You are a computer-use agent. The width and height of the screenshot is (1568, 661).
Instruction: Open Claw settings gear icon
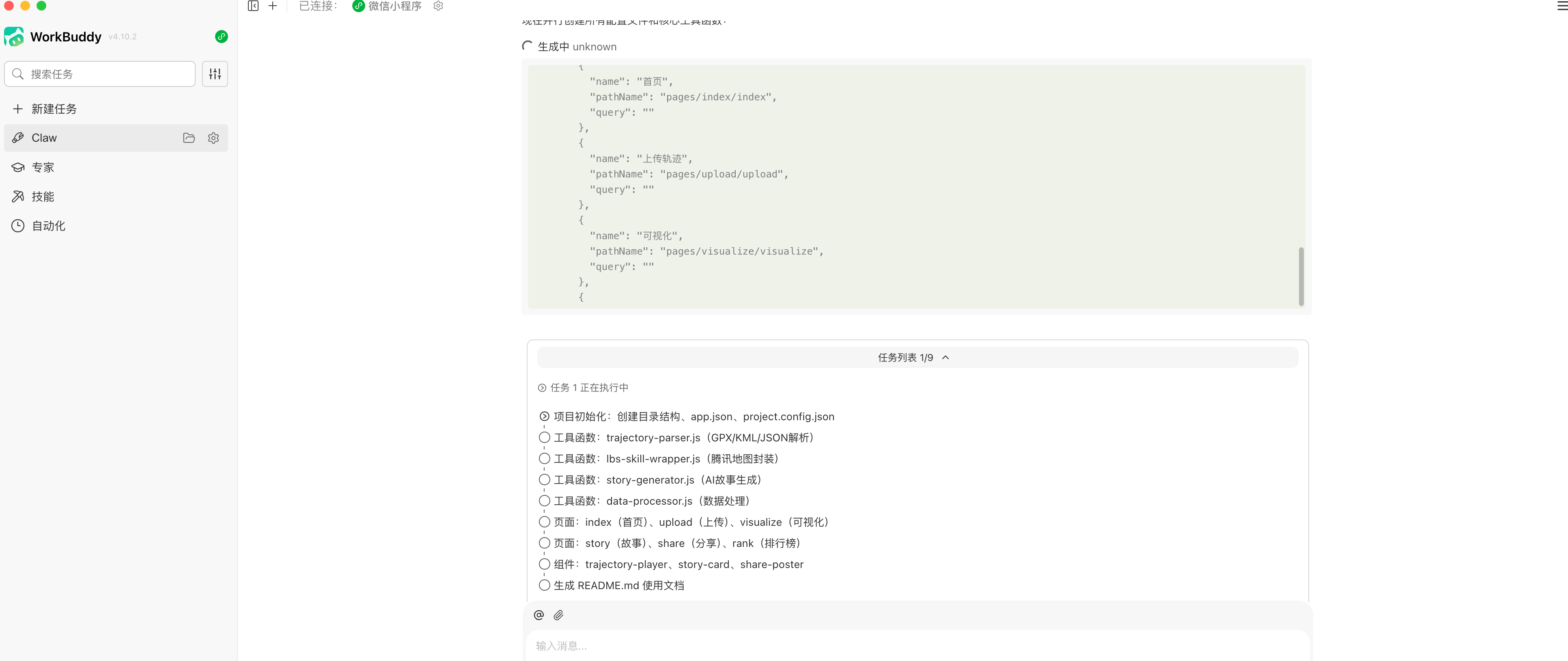213,138
